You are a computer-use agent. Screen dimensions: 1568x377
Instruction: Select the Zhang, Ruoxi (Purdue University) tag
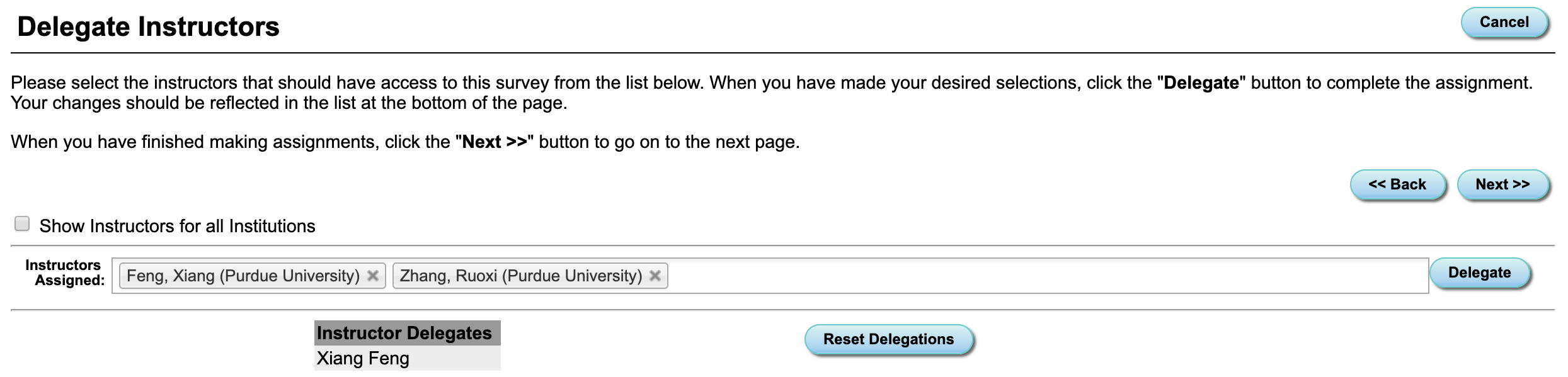[520, 276]
